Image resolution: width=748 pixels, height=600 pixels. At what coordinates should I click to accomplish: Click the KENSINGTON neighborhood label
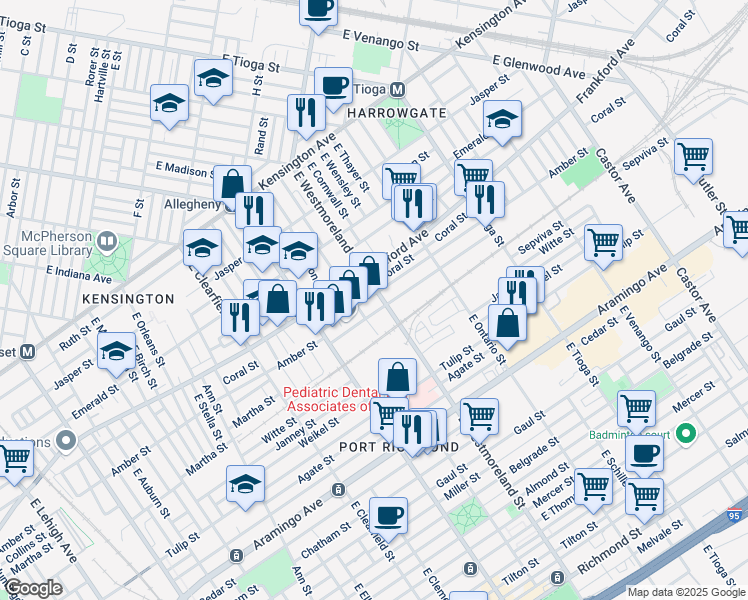(128, 299)
